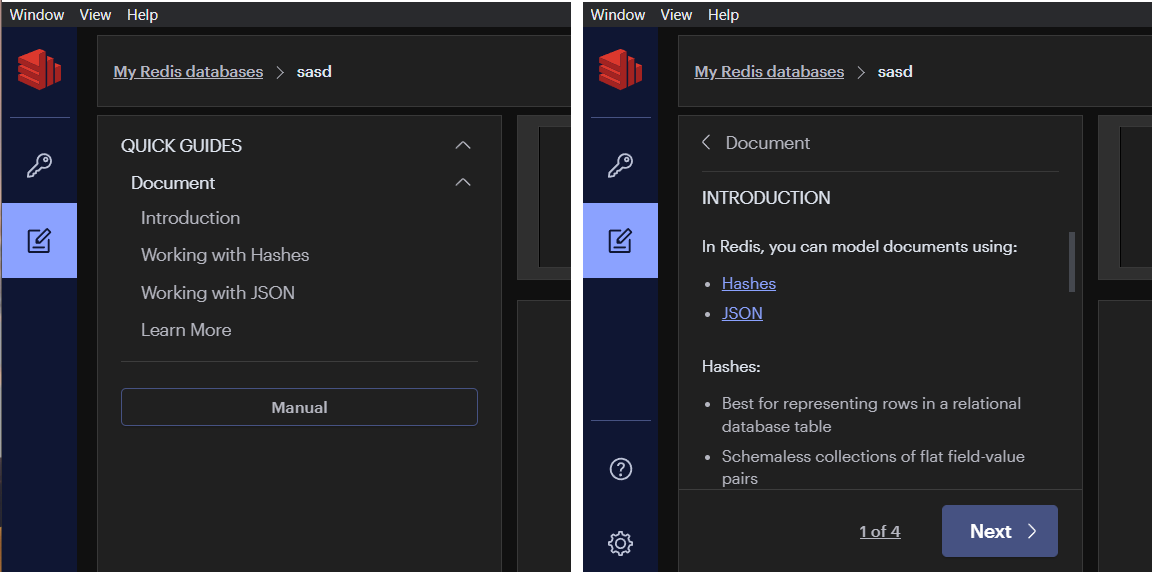
Task: Click the Manual button
Action: pyautogui.click(x=299, y=407)
